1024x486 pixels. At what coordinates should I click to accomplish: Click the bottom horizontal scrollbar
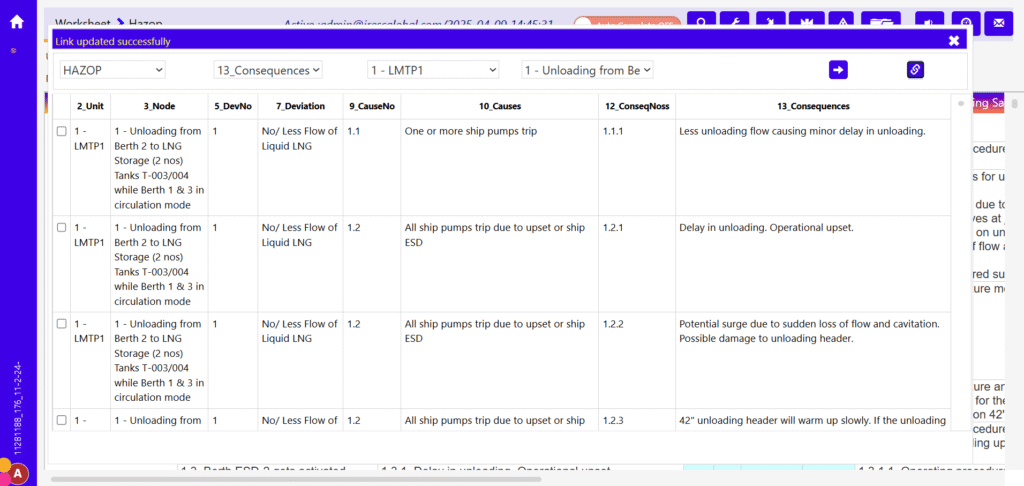[300, 479]
